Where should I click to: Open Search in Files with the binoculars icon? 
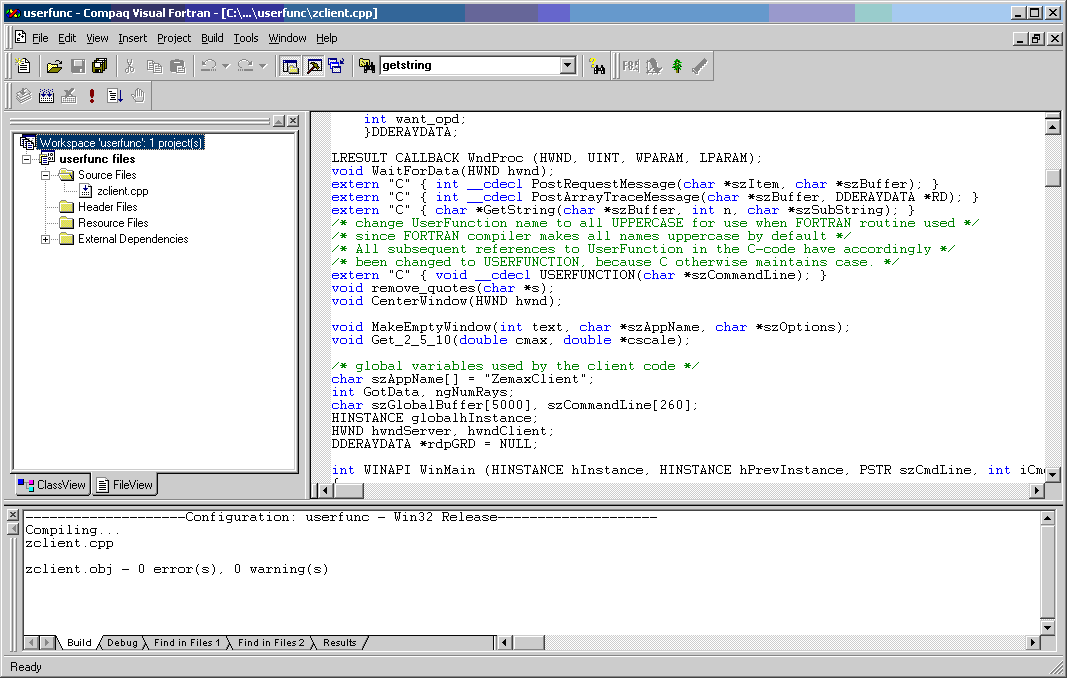click(369, 64)
